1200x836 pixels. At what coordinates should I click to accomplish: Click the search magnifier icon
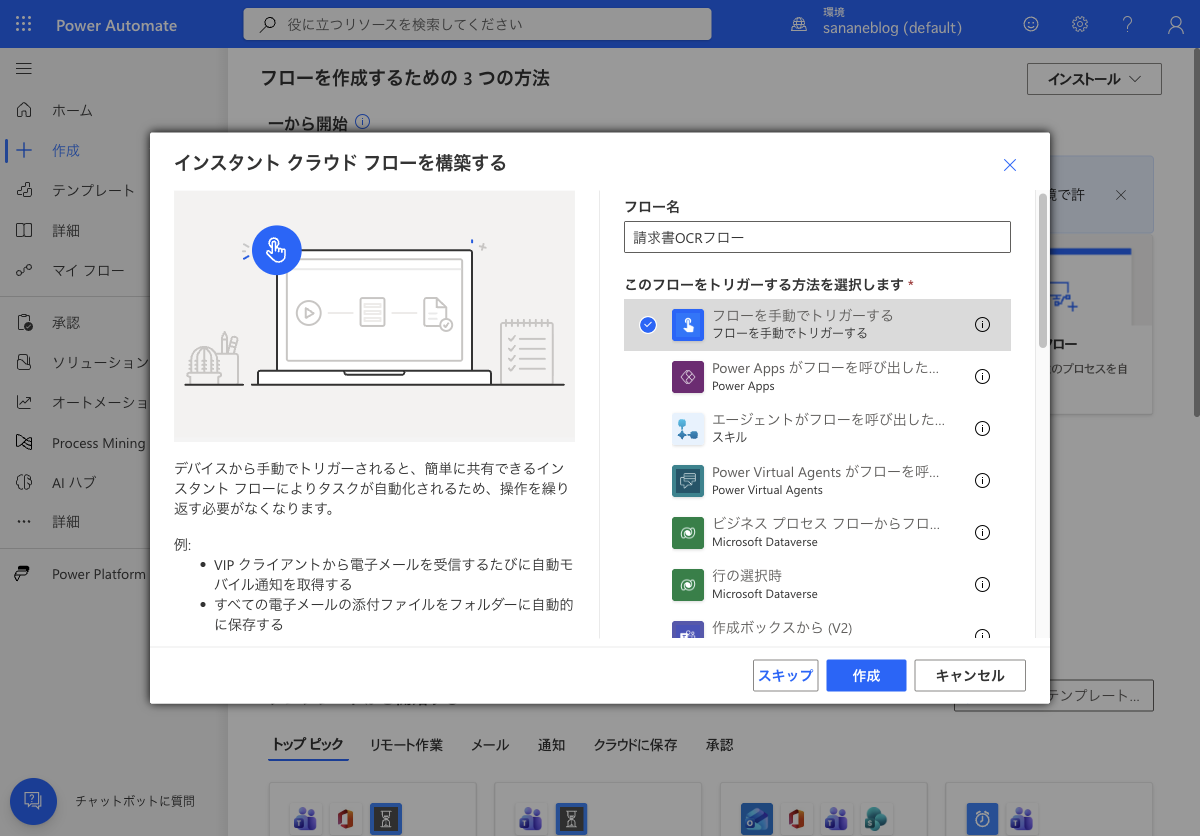[267, 25]
